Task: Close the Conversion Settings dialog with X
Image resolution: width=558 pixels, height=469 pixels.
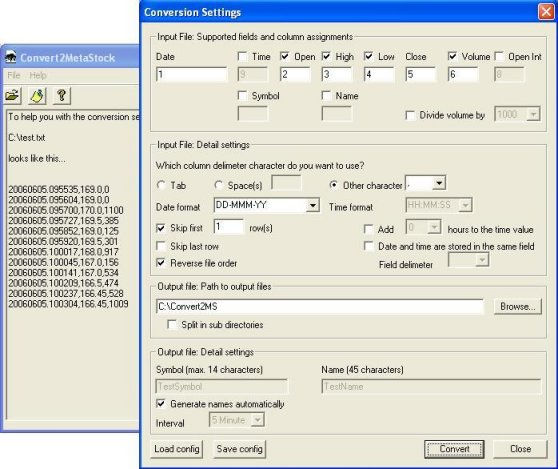Action: (546, 12)
